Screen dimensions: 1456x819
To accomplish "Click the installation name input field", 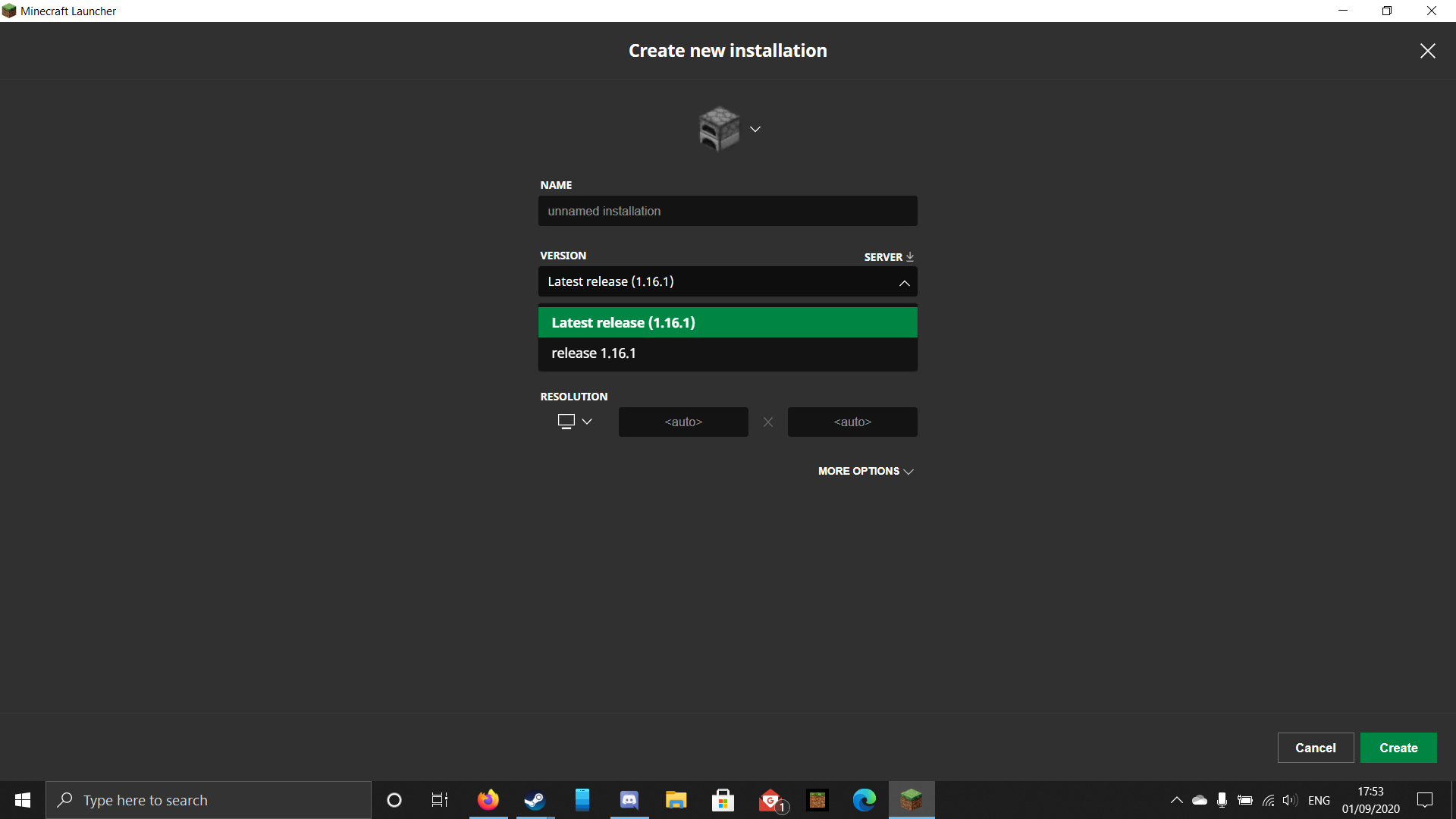I will coord(727,211).
